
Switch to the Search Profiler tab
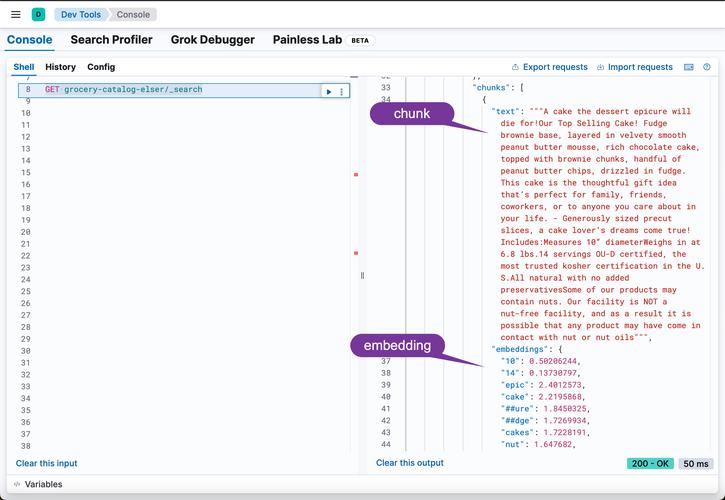click(111, 40)
